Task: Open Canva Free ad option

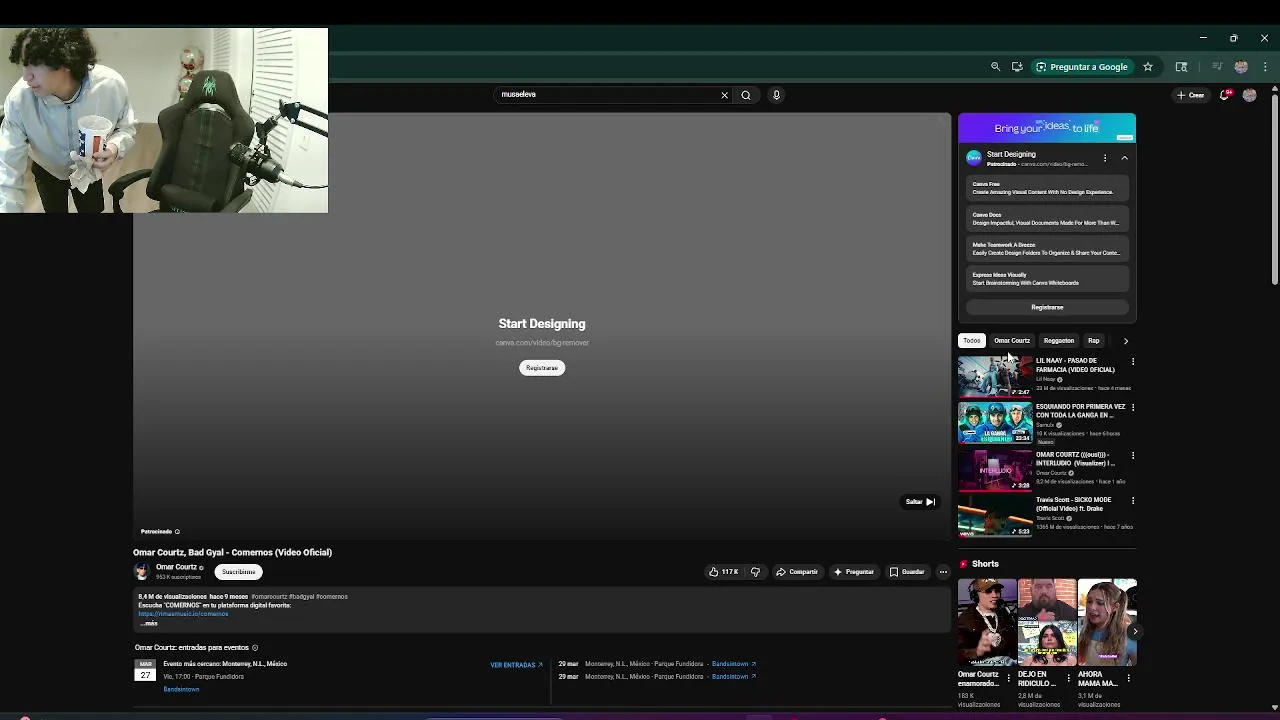Action: pos(1047,188)
